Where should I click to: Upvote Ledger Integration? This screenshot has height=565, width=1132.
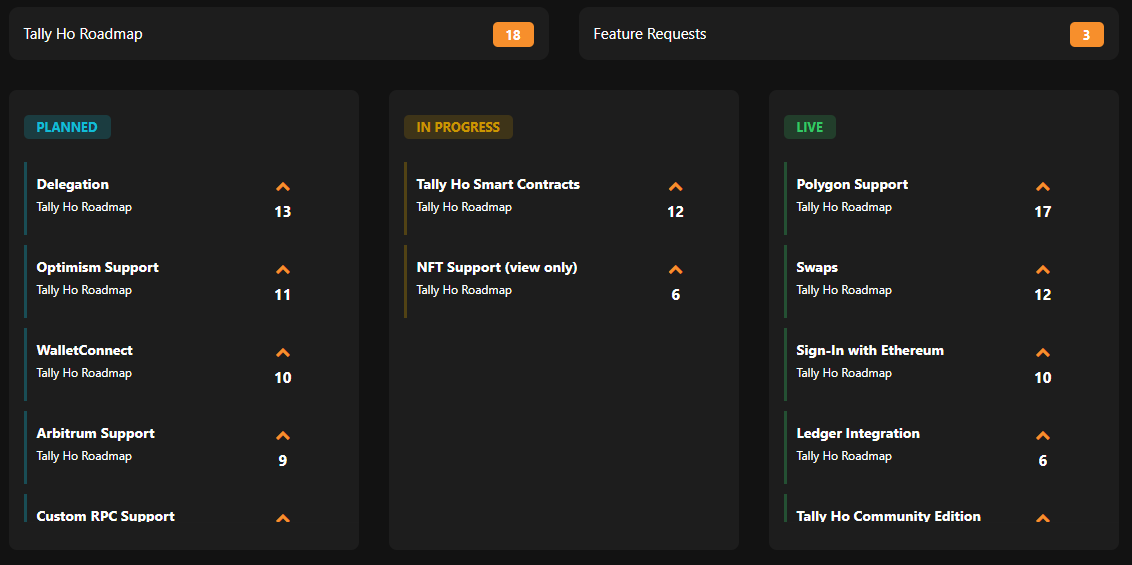[1042, 436]
